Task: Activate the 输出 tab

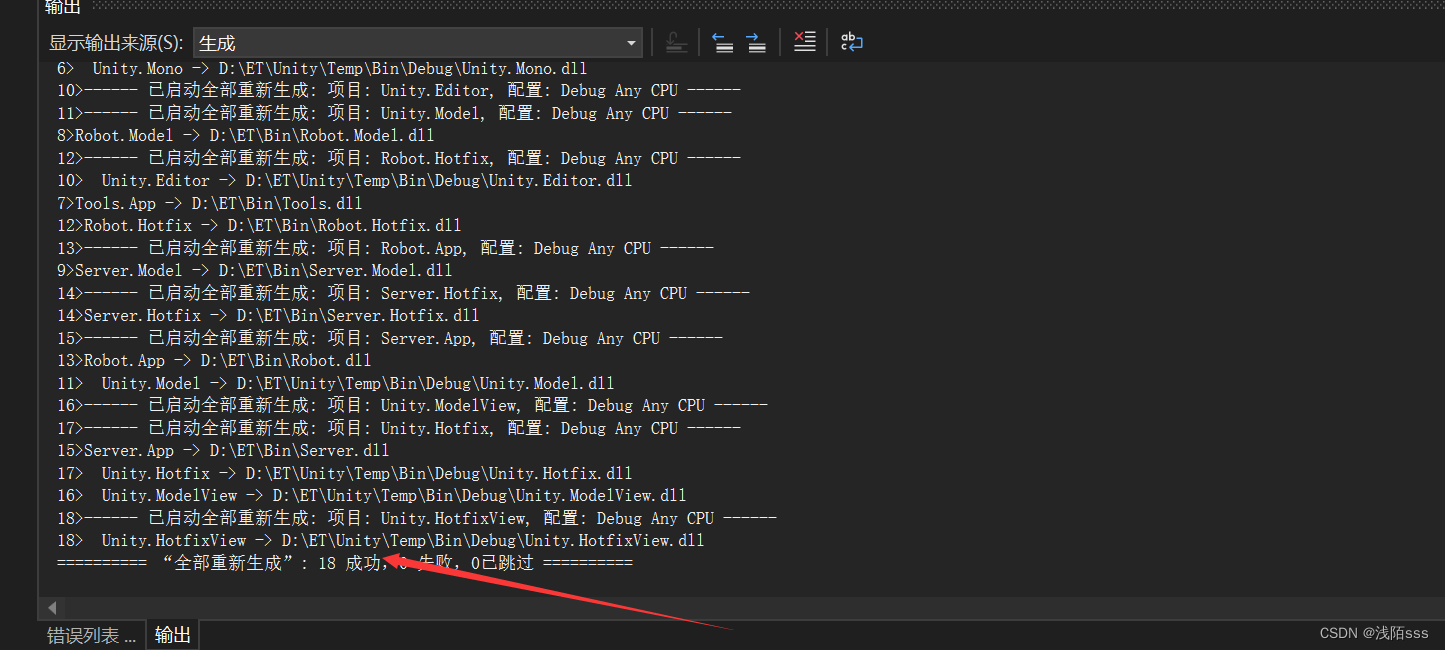Action: tap(171, 634)
